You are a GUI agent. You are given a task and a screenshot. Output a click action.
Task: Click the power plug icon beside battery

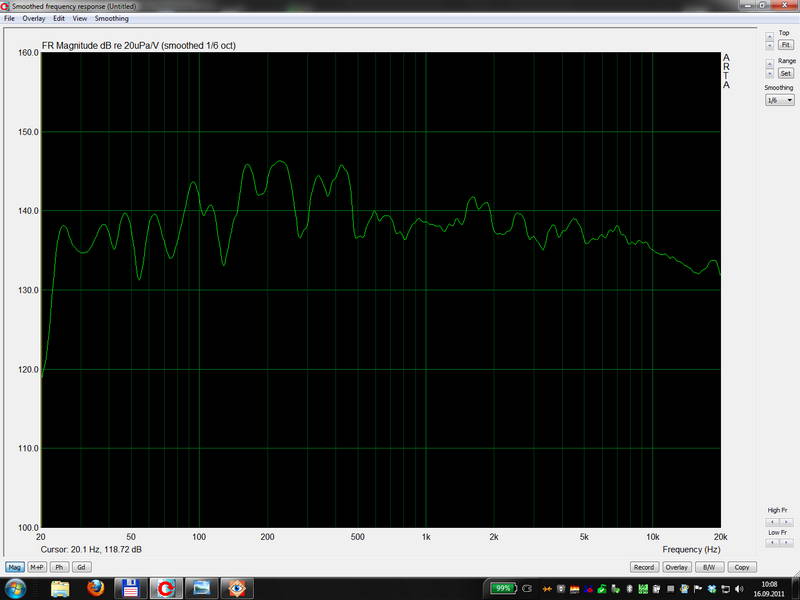click(x=527, y=589)
